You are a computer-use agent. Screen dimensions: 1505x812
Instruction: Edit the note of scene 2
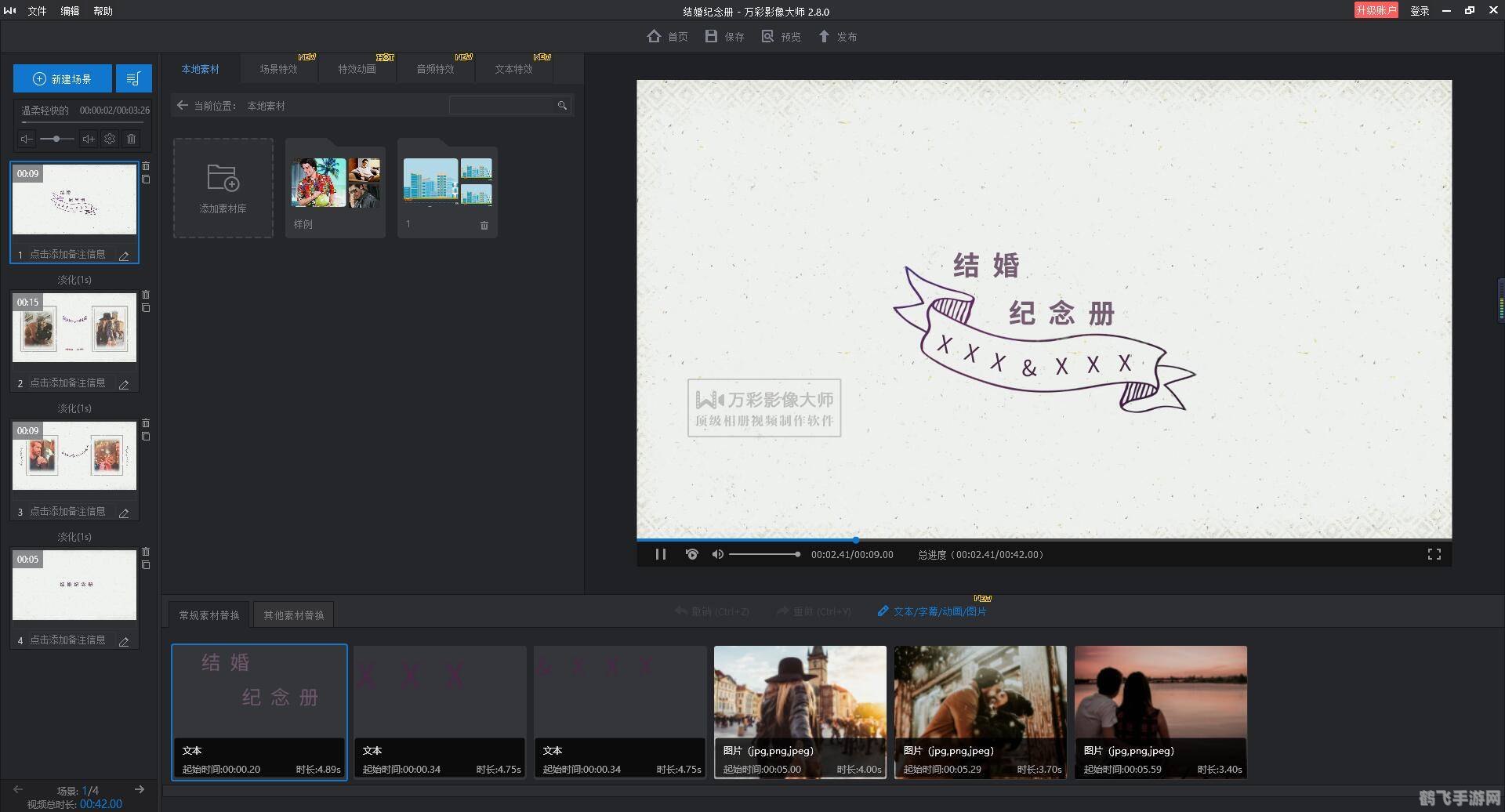[124, 384]
